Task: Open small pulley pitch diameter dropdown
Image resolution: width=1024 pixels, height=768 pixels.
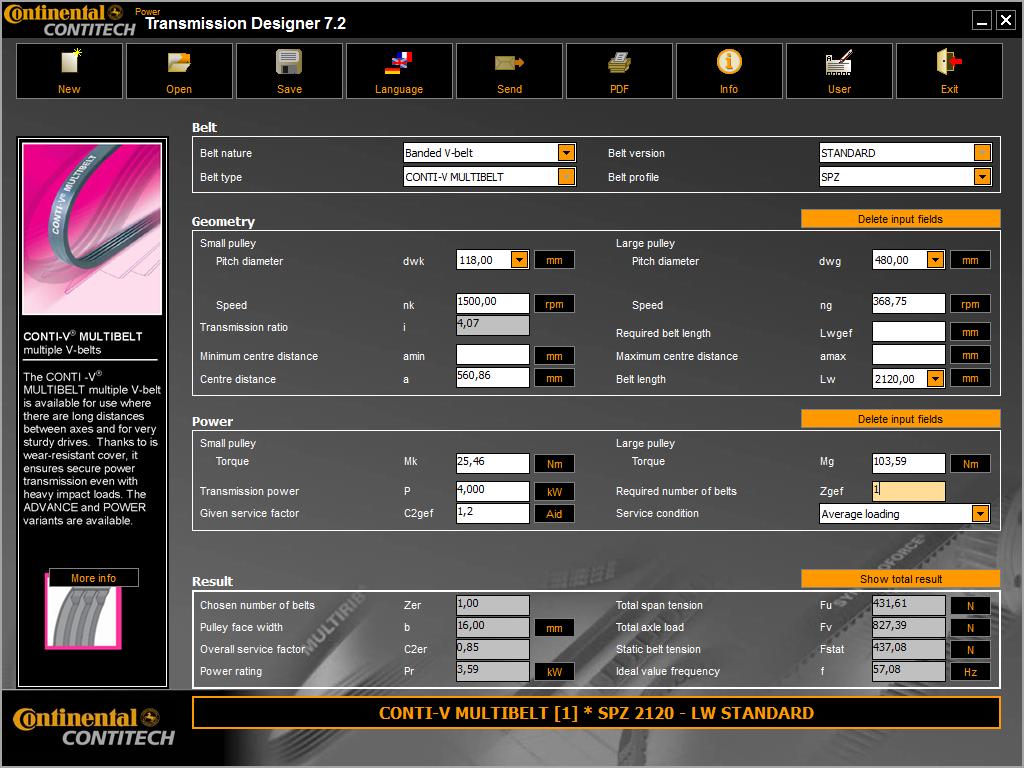Action: 519,260
